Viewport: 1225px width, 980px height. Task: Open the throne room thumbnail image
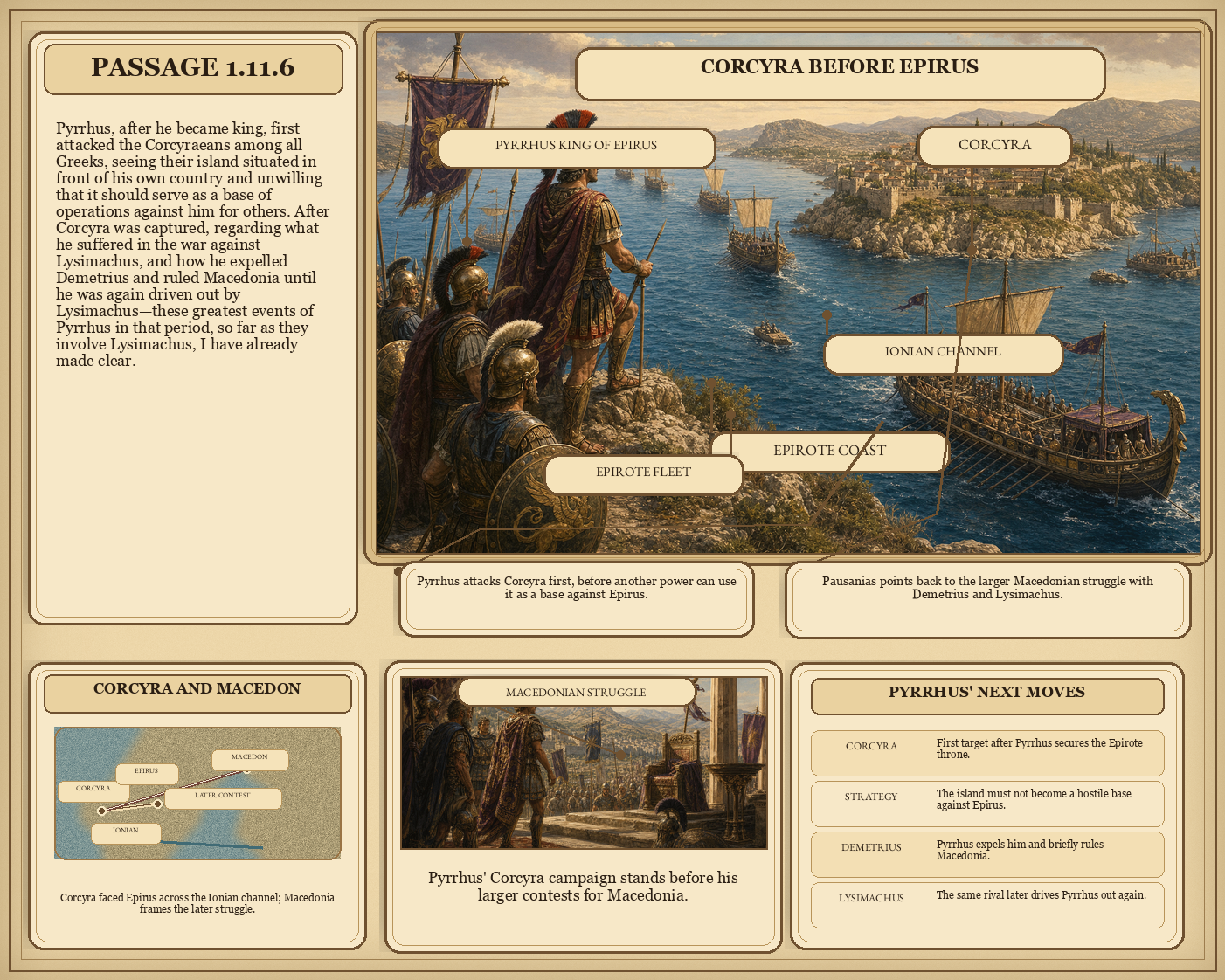tap(584, 763)
